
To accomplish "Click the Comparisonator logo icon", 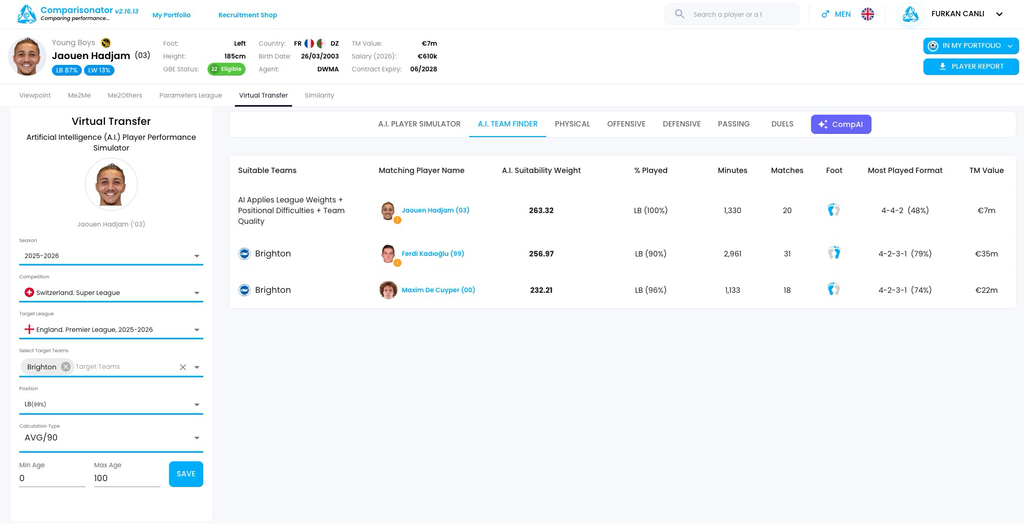I will 27,14.
